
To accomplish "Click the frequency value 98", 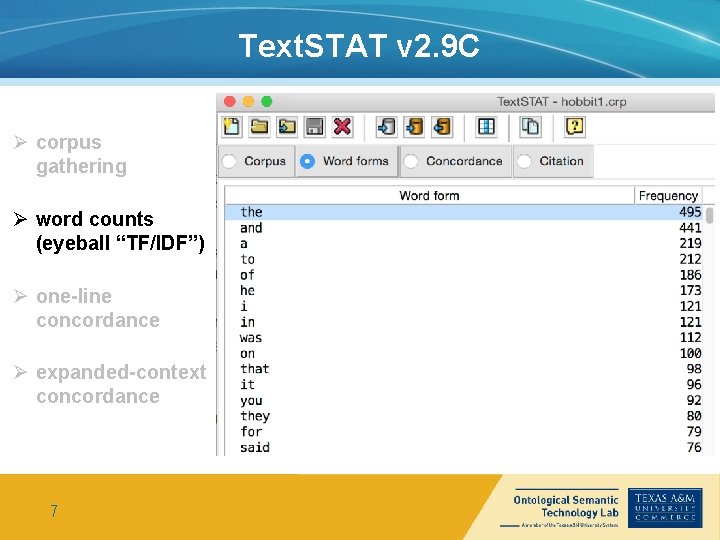I will [x=694, y=369].
